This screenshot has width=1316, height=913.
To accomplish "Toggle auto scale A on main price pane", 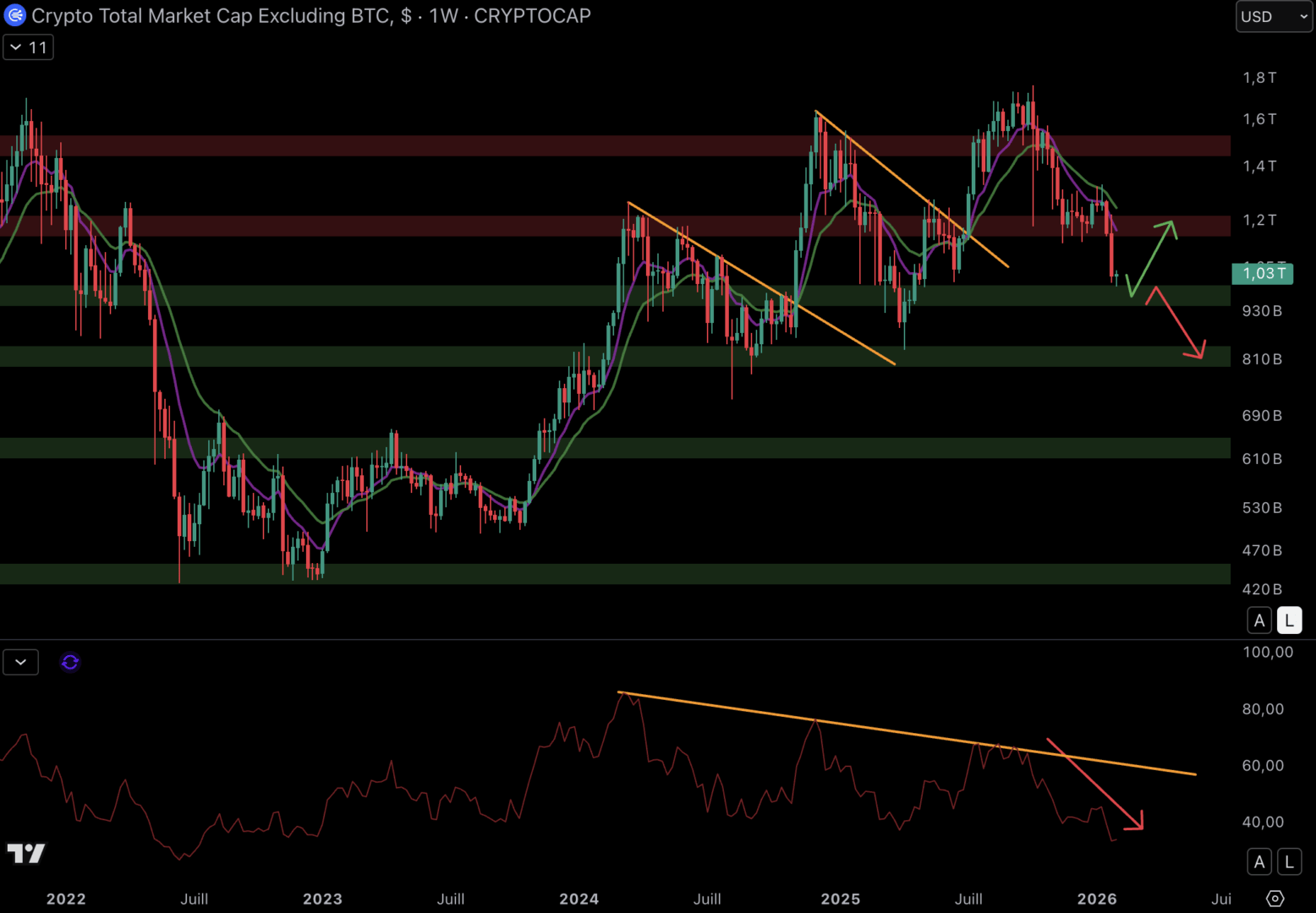I will pos(1259,621).
